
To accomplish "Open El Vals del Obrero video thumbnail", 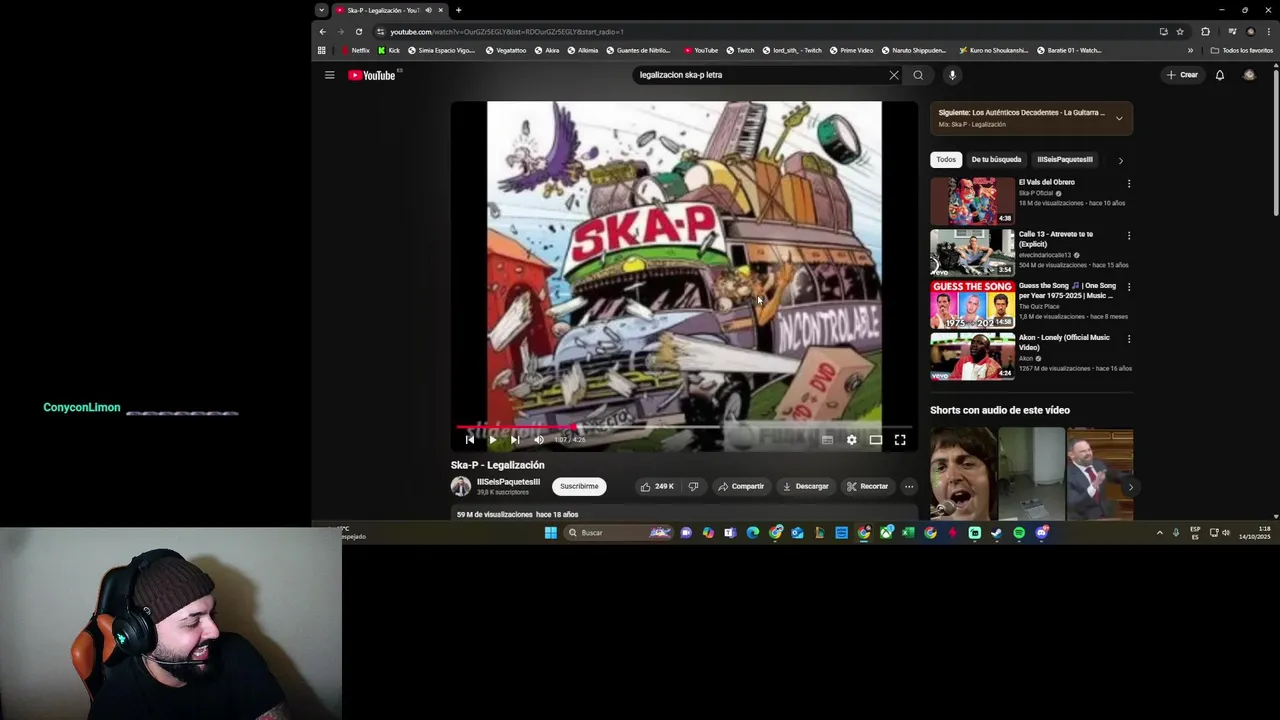I will (972, 201).
